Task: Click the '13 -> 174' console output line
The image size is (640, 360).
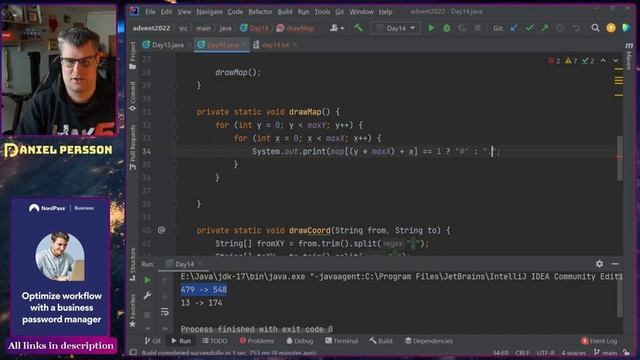Action: click(202, 303)
